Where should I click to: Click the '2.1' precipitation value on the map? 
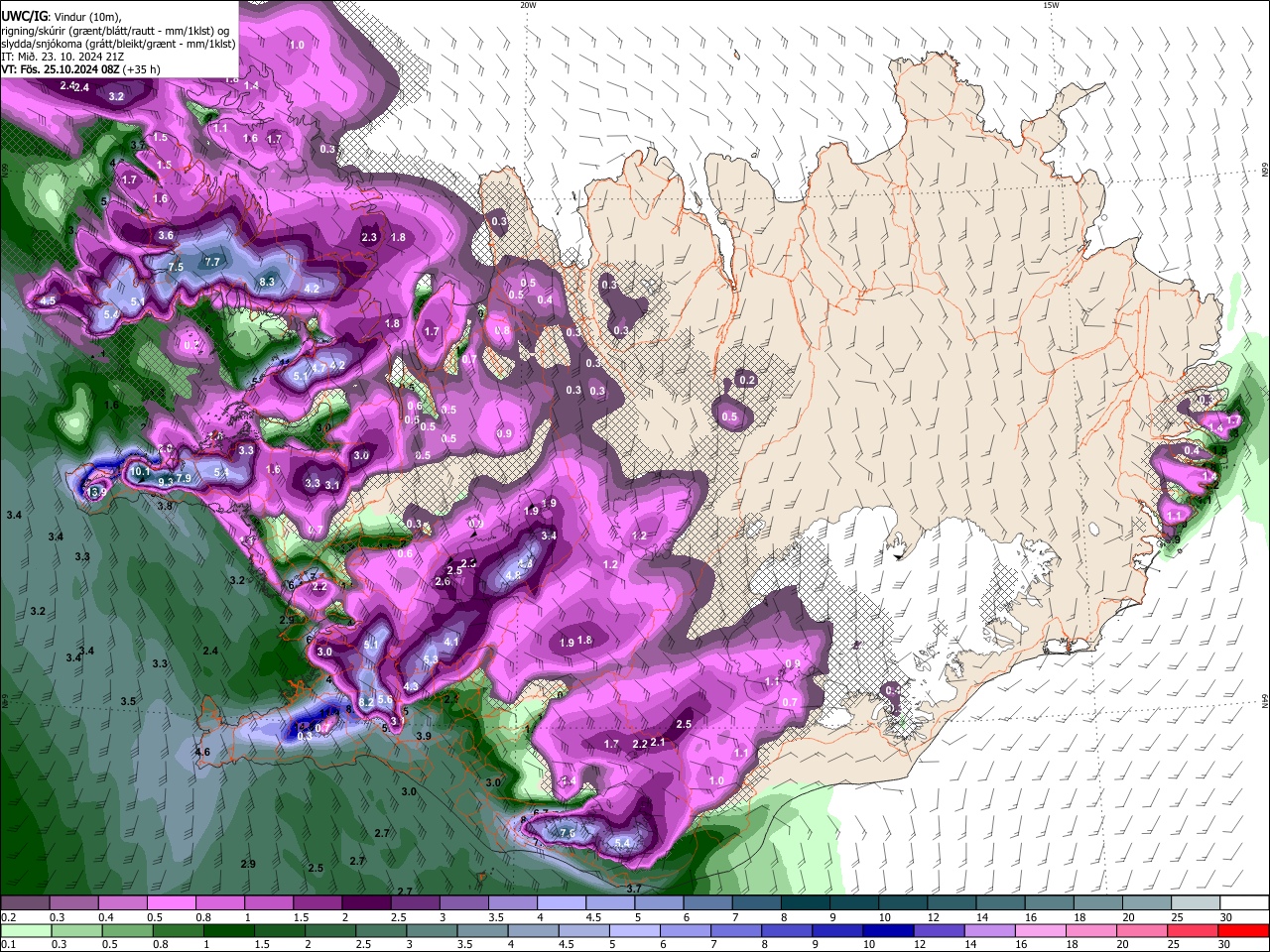point(658,743)
